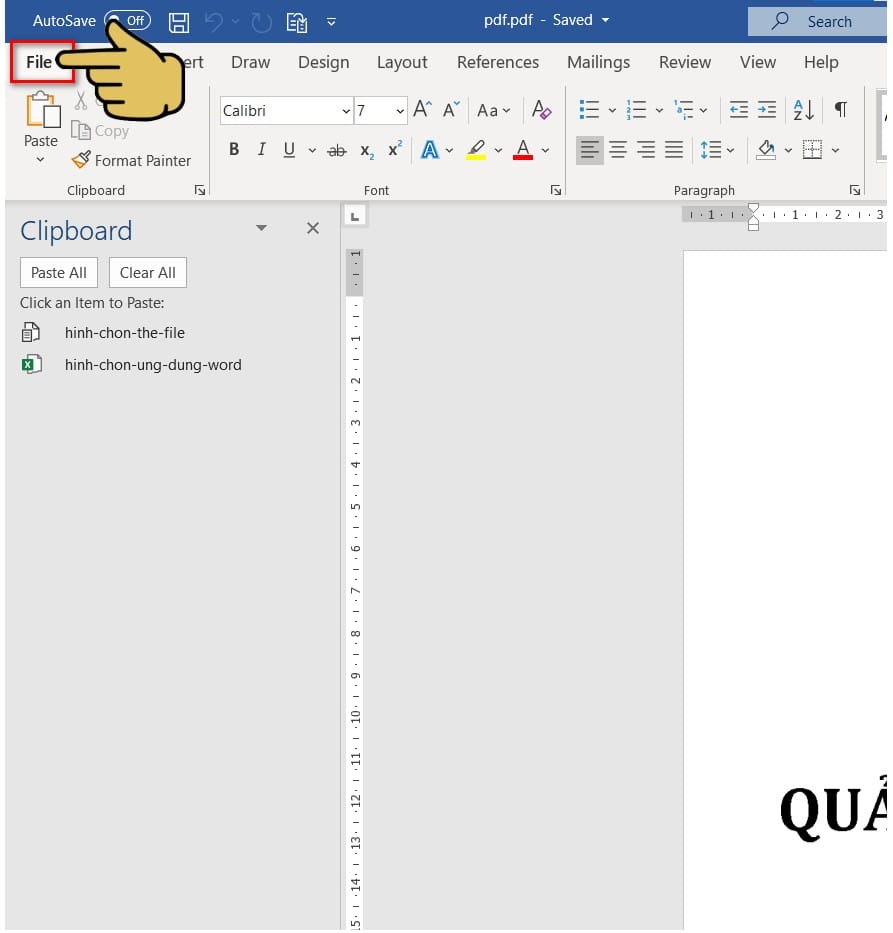Toggle Show/Hide paragraph marks
893x933 pixels.
[841, 109]
